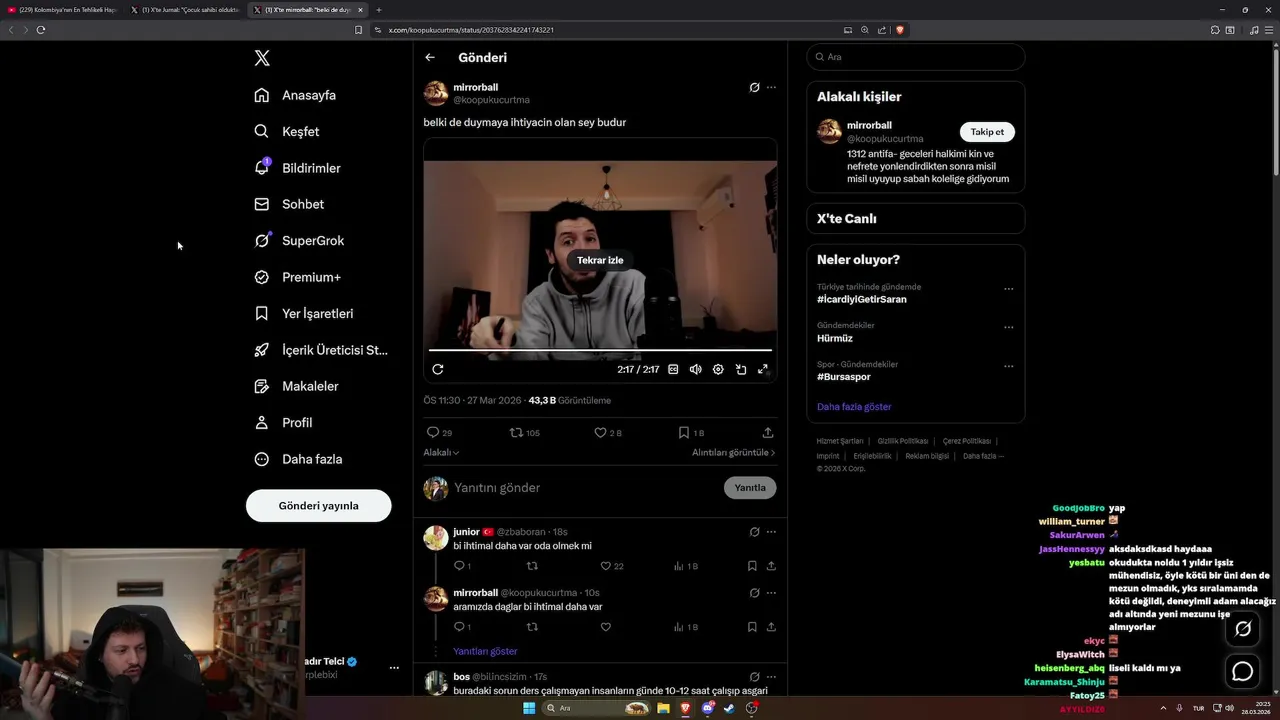
Task: Click the video replay icon
Action: point(437,369)
